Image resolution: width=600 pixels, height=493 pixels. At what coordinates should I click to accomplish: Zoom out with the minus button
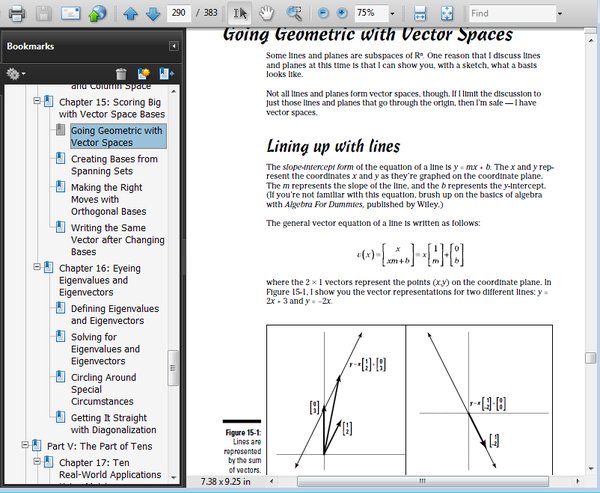pyautogui.click(x=323, y=13)
